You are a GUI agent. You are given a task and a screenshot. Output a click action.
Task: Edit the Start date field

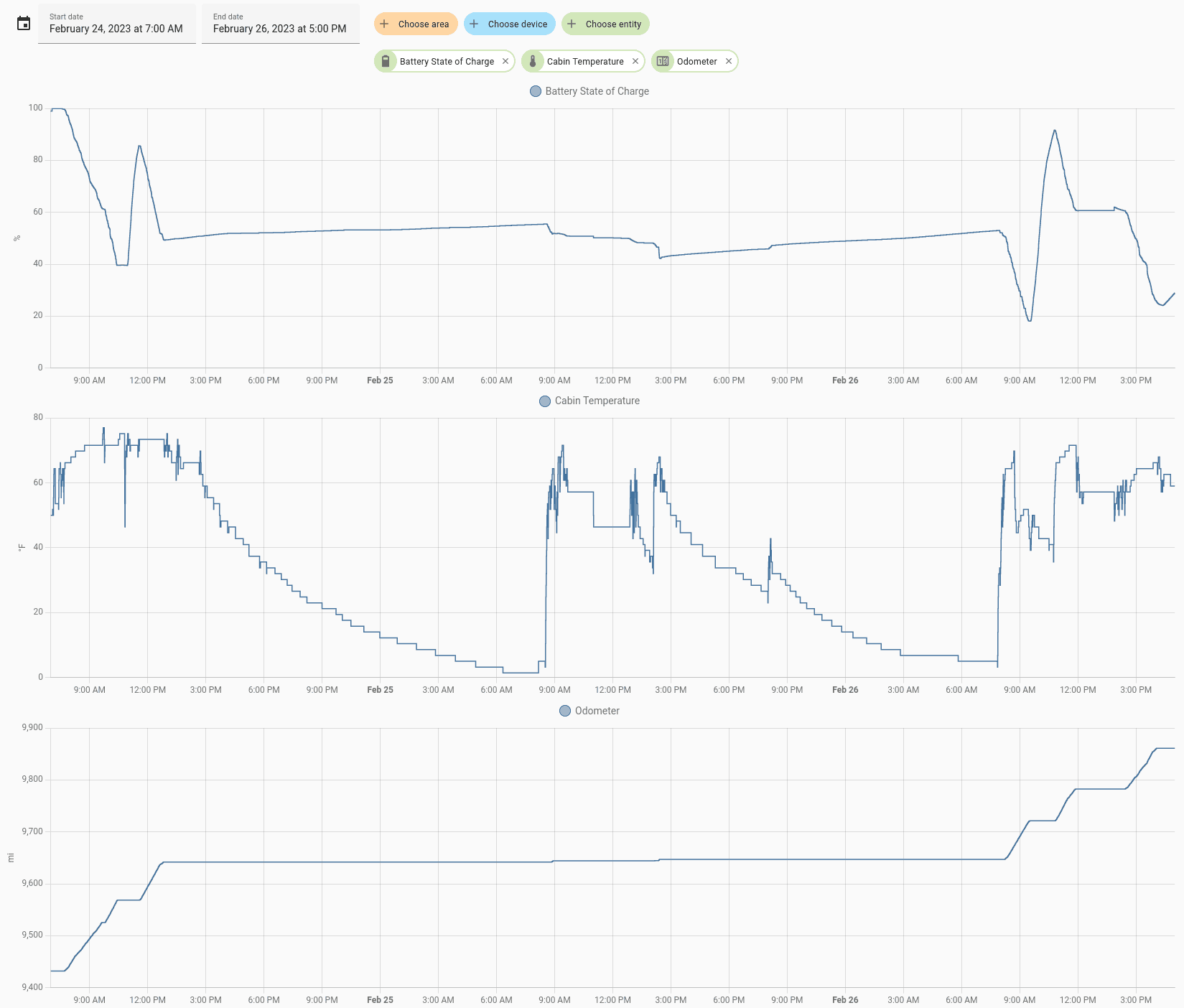coord(117,24)
